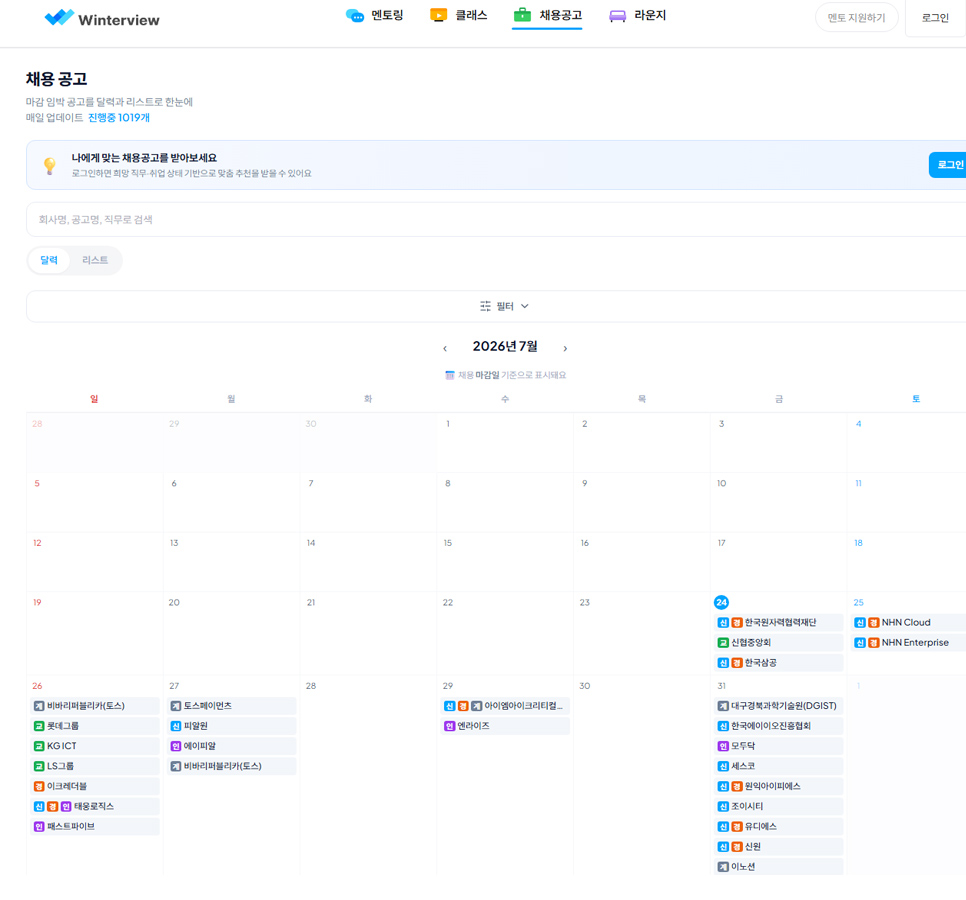Open NHN Cloud posting
Viewport: 966px width, 900px height.
[x=909, y=623]
